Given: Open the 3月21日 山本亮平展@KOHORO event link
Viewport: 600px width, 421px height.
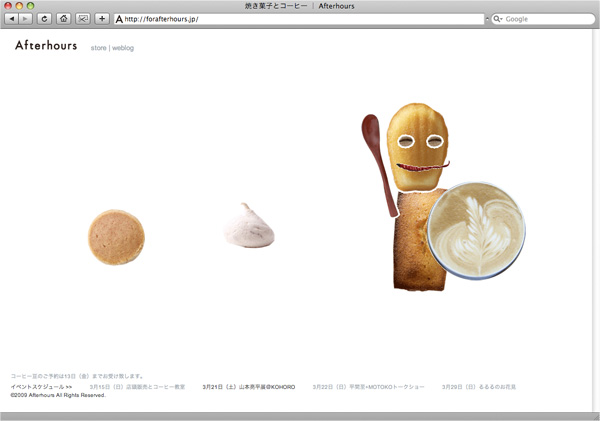Looking at the screenshot, I should 248,386.
